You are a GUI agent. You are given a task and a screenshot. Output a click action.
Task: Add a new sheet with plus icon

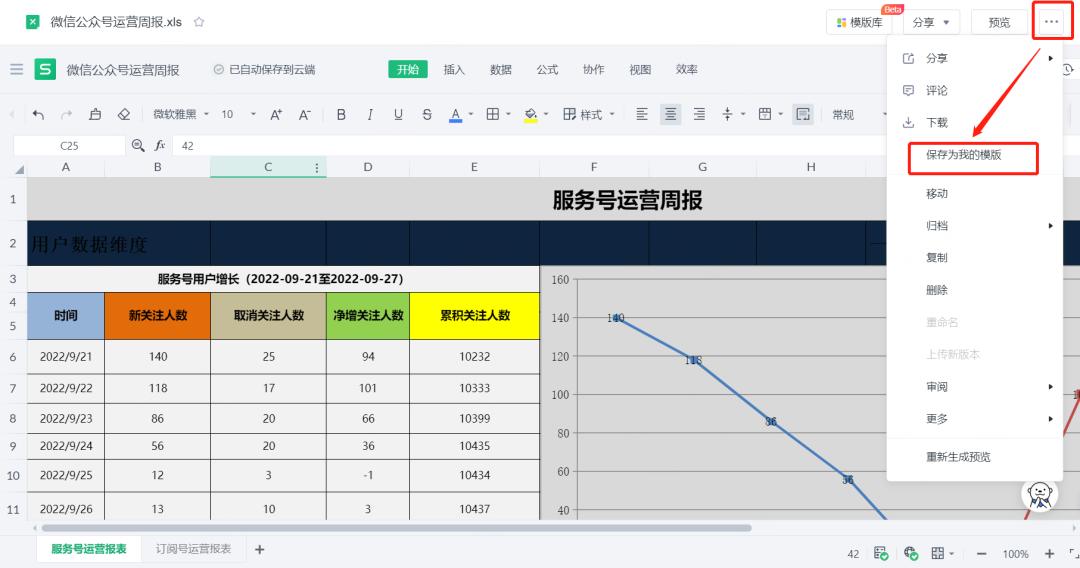(260, 549)
